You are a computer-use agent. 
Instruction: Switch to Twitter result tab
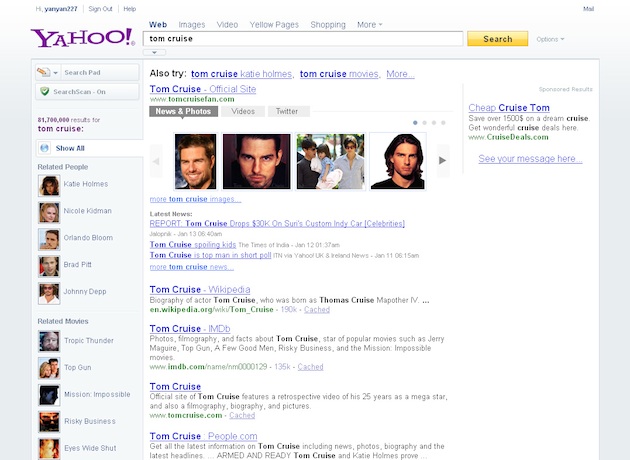coord(287,111)
